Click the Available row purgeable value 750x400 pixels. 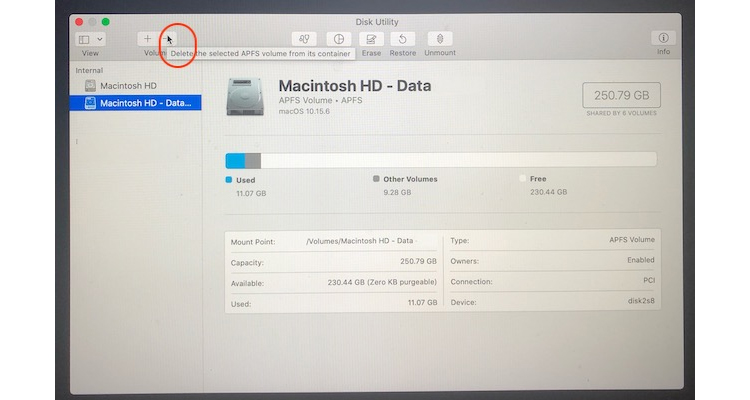click(x=382, y=282)
